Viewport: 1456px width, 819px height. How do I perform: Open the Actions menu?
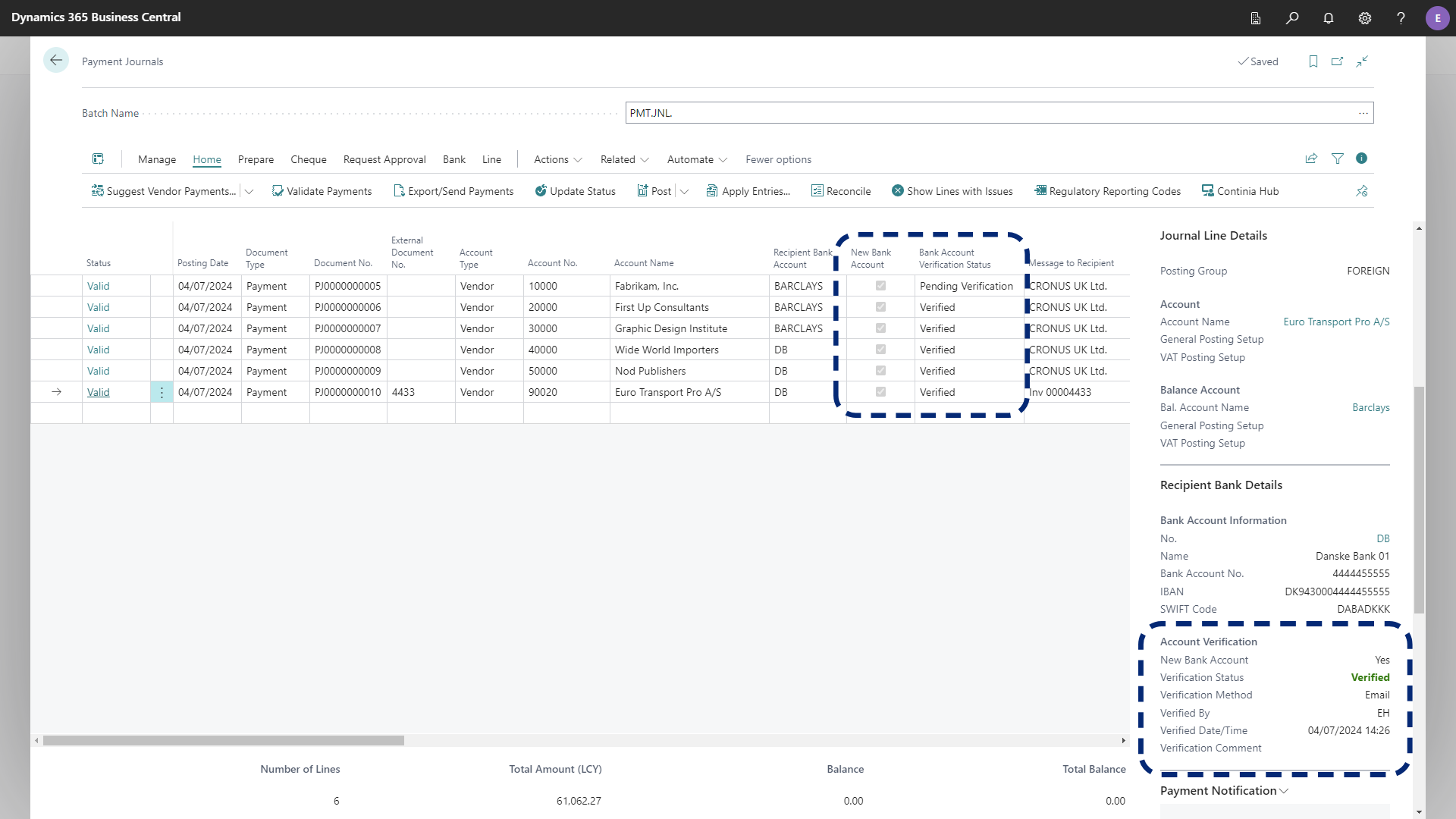pos(558,159)
